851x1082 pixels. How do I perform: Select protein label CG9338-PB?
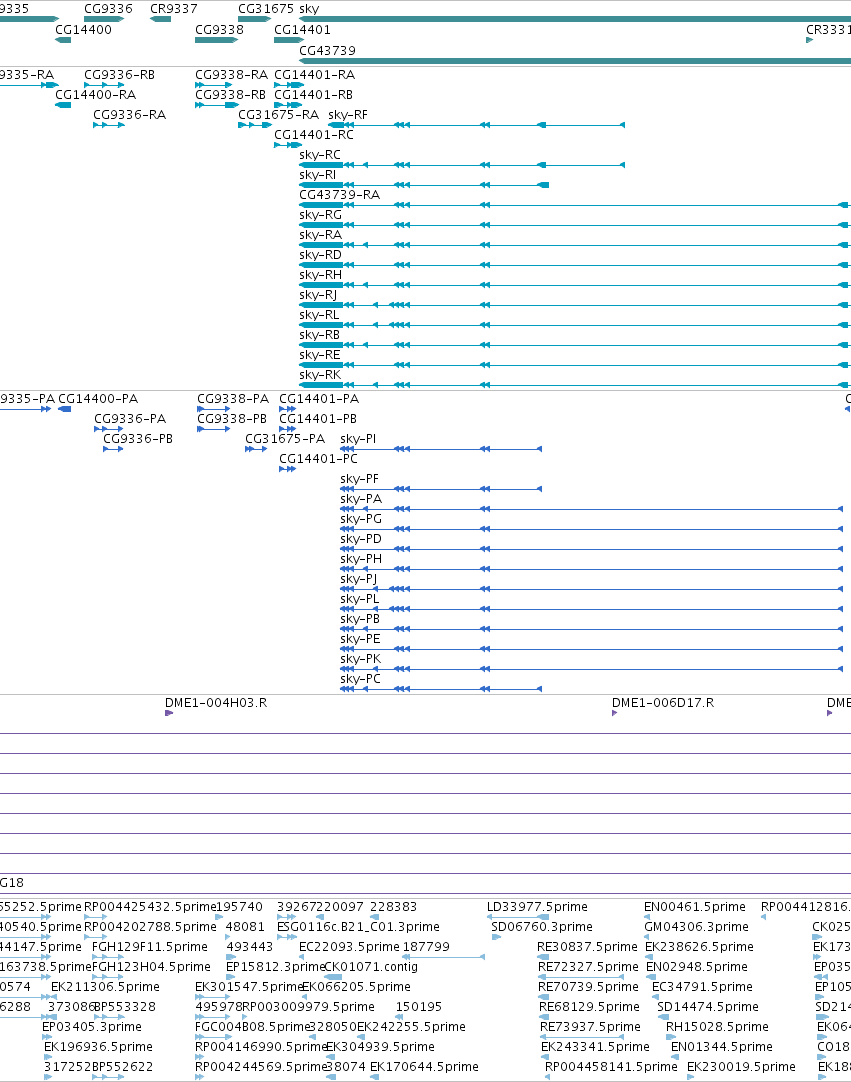pos(232,419)
